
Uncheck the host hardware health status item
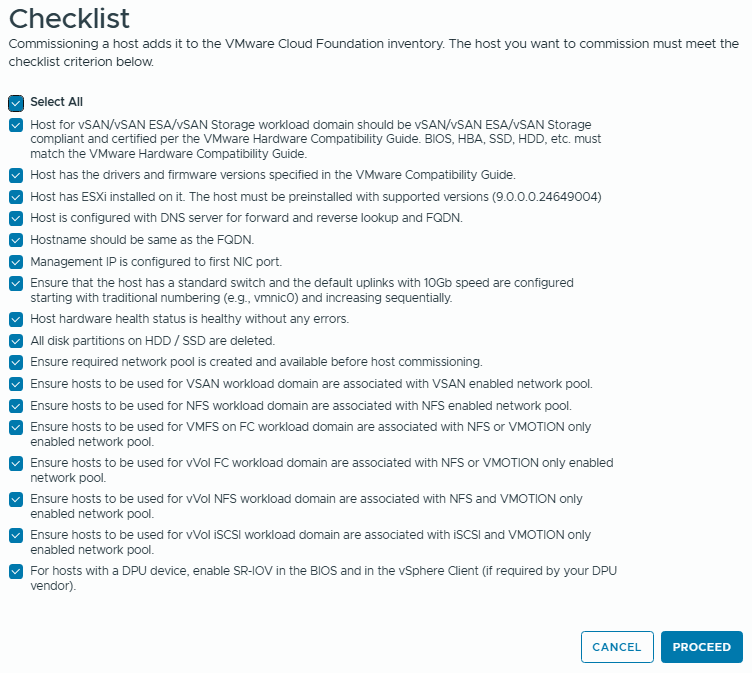tap(15, 320)
